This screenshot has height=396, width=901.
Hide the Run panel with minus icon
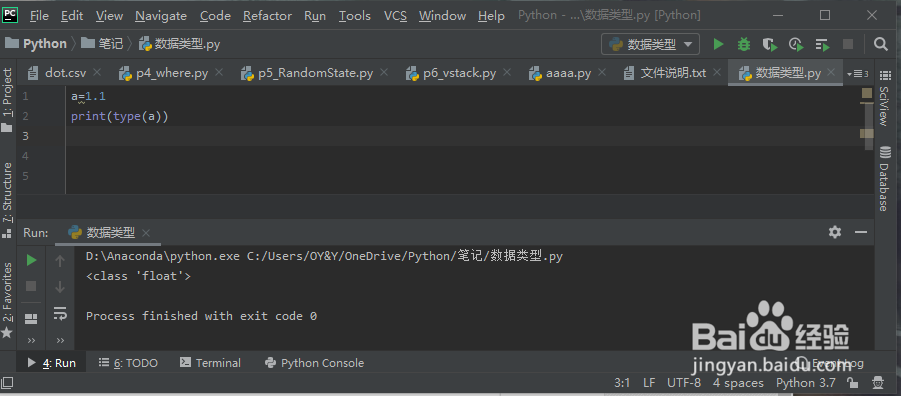pos(861,232)
